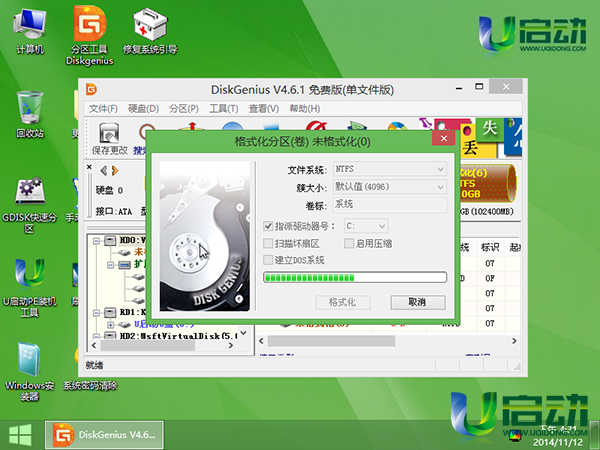Click the left arrow of the tree scrollbar
The image size is (600, 450).
tap(95, 345)
